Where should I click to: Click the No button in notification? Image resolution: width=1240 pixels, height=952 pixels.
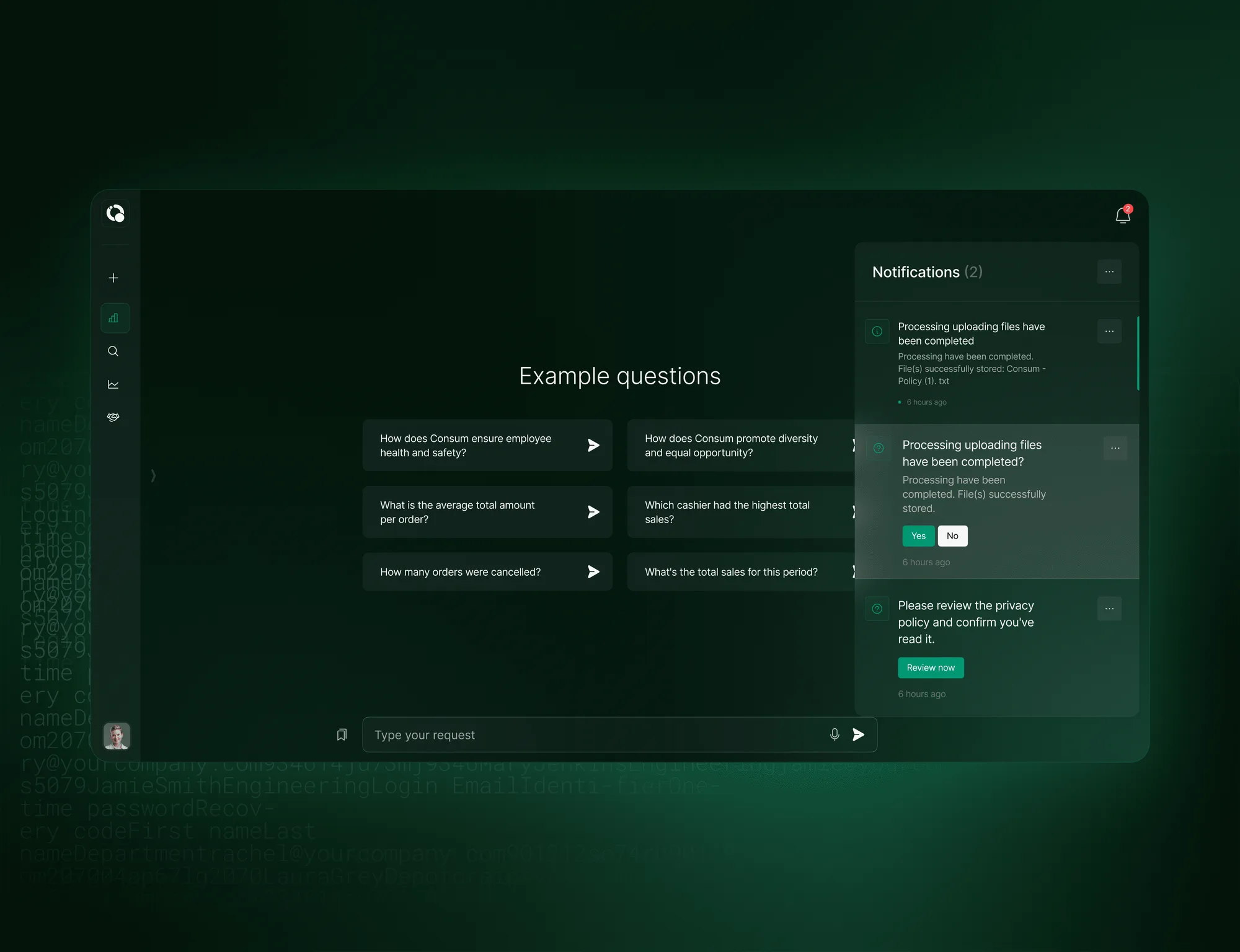pos(952,536)
